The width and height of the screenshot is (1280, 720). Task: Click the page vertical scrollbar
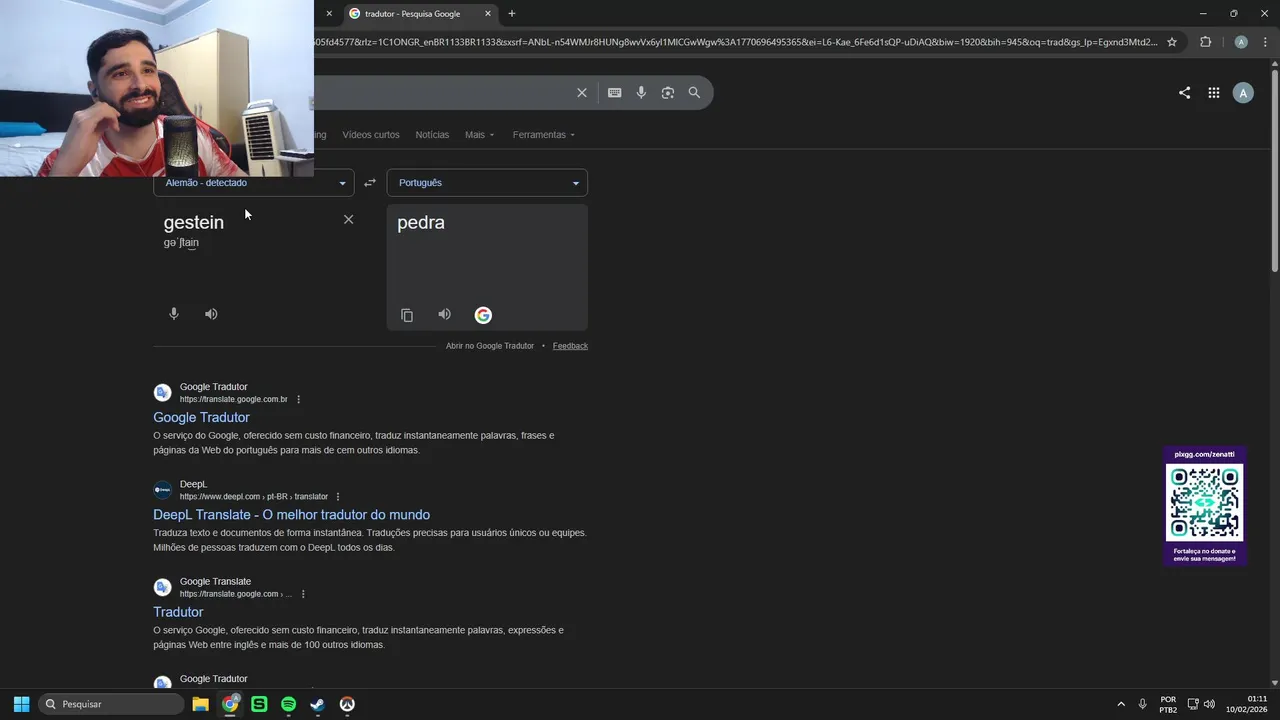click(1274, 170)
